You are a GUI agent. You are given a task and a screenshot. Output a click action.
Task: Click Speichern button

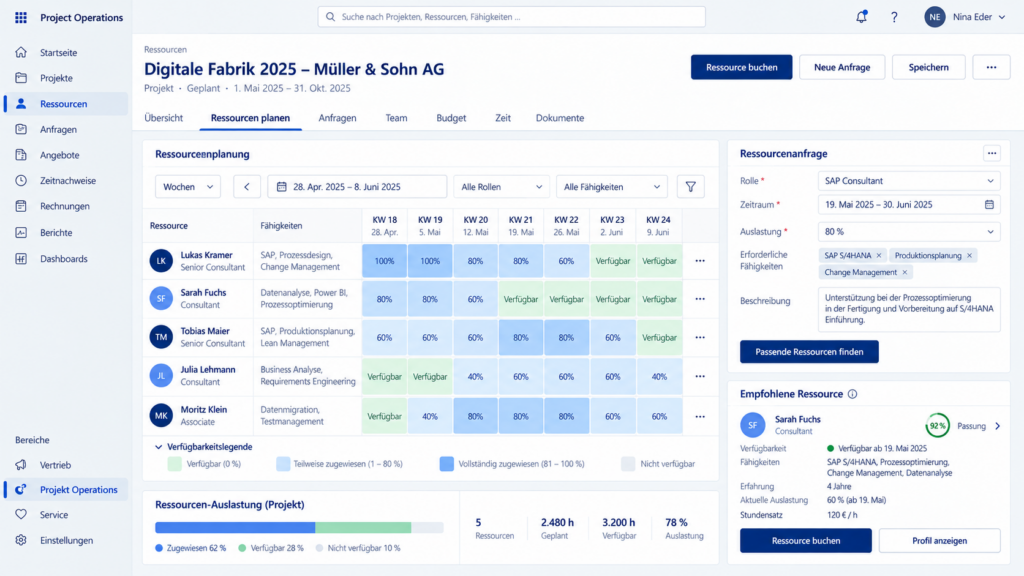[x=928, y=67]
